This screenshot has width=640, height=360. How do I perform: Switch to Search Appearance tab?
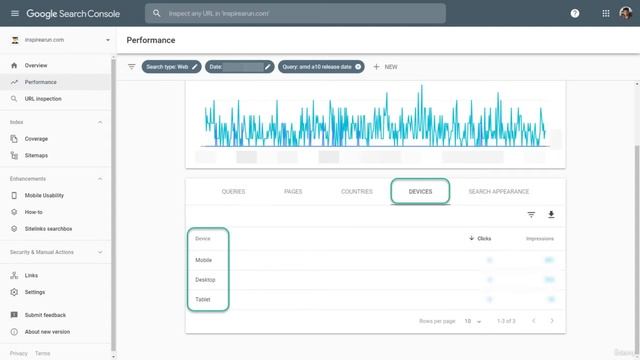point(499,191)
